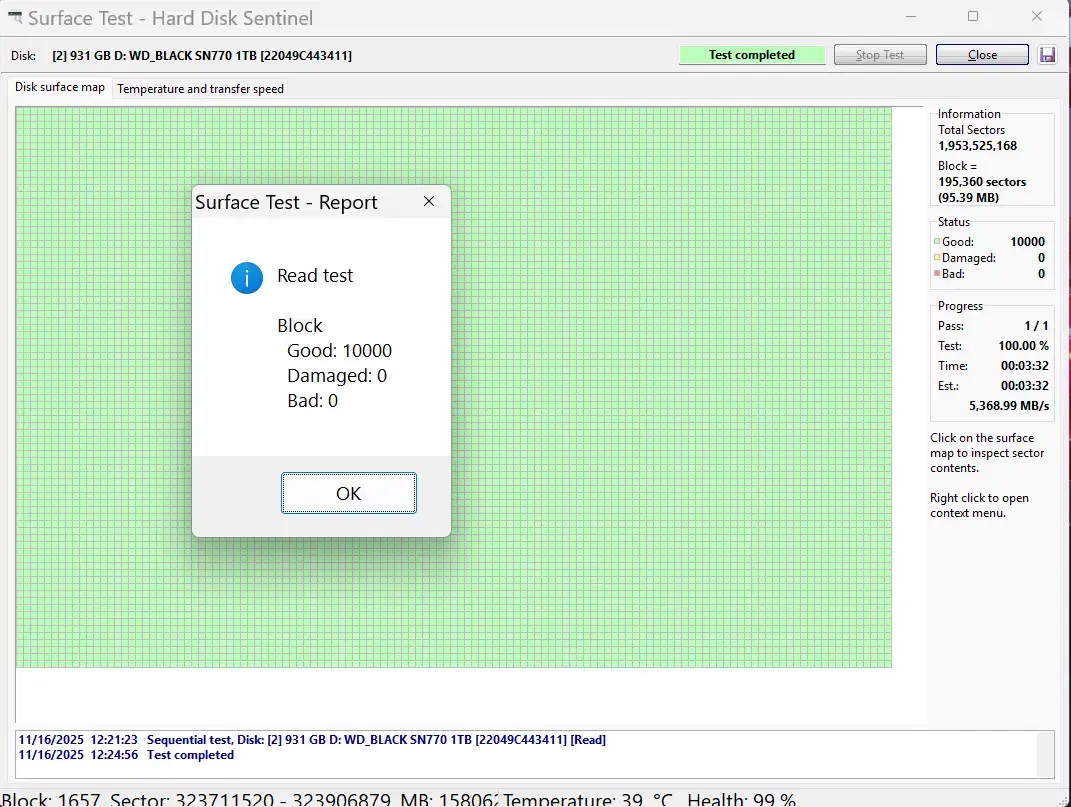Click the yellow Damaged status legend square
Image resolution: width=1071 pixels, height=807 pixels.
[937, 258]
